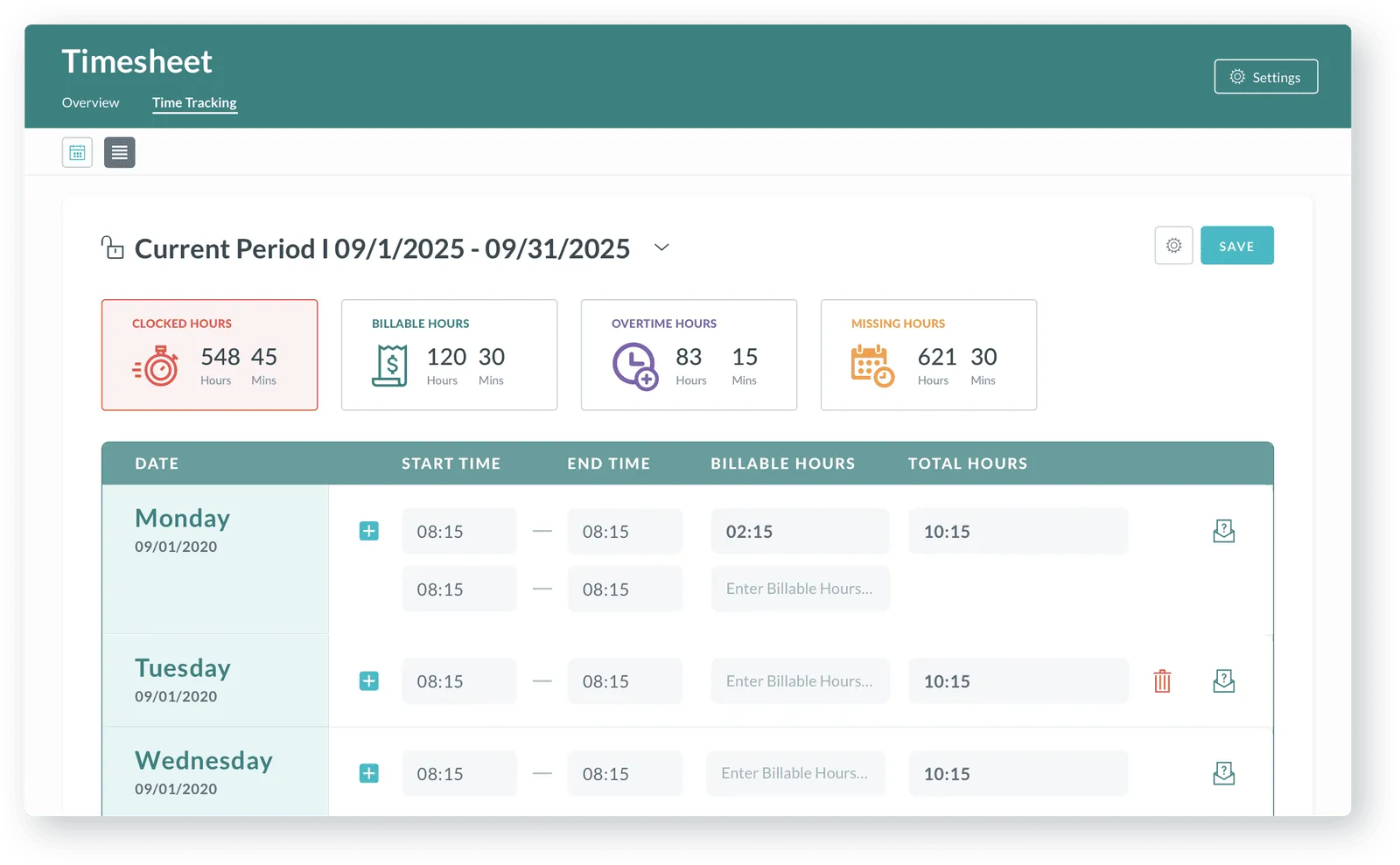Screen dimensions: 1400x865
Task: Click the stopwatch icon in Clocked Hours
Action: (156, 366)
